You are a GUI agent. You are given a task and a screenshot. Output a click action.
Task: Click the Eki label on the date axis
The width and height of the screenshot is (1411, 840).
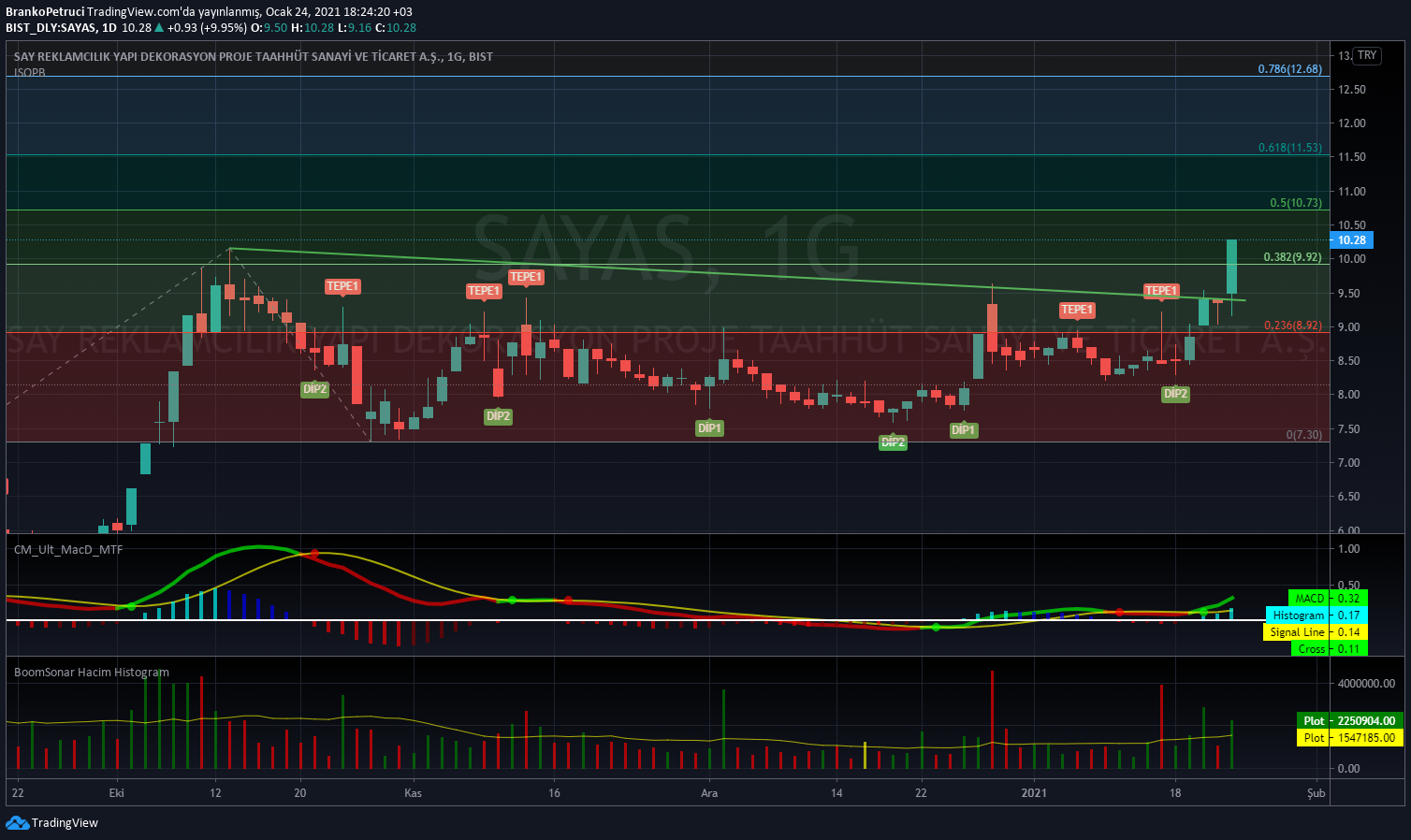[117, 793]
